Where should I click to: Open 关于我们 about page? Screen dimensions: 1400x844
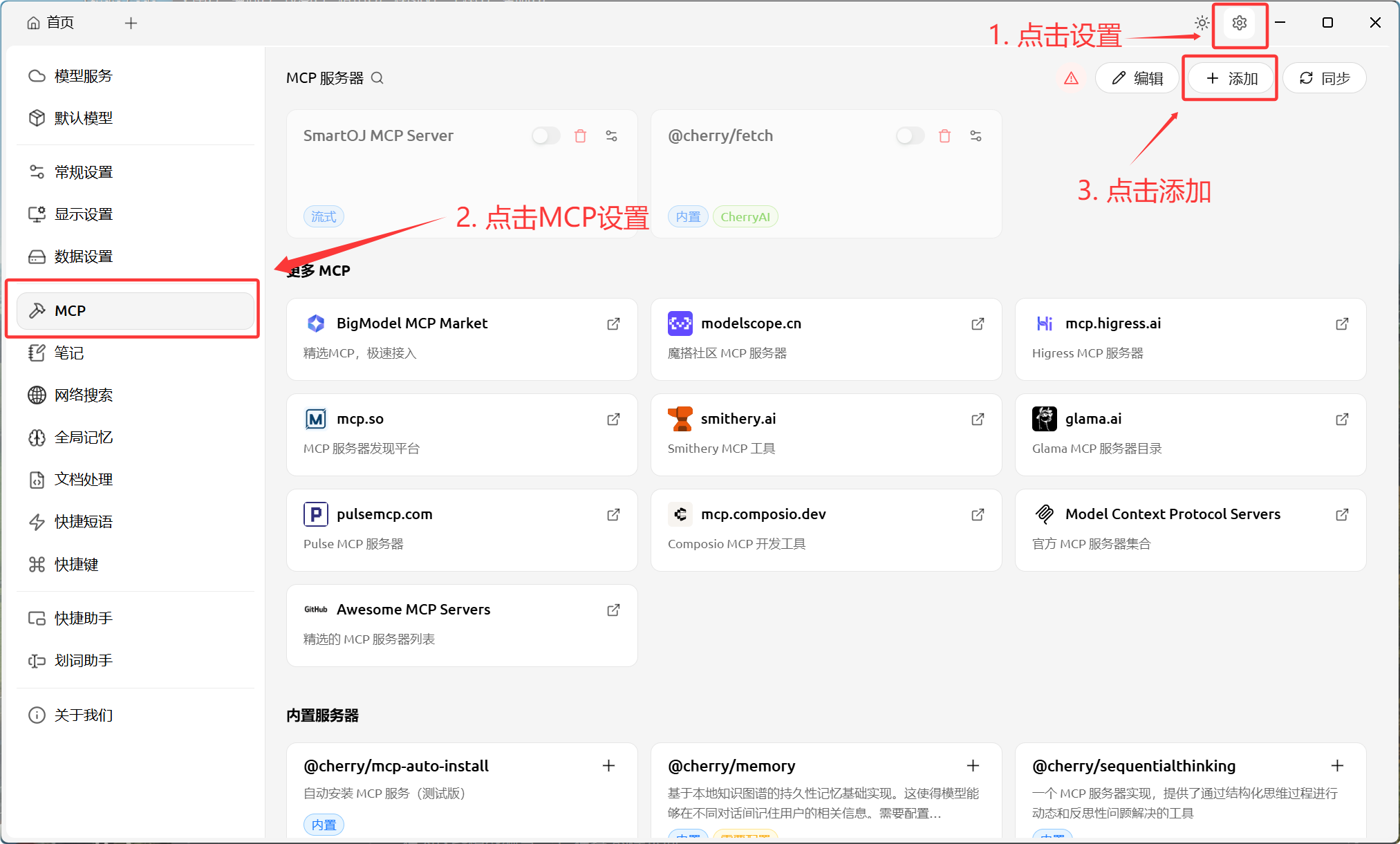[136, 715]
